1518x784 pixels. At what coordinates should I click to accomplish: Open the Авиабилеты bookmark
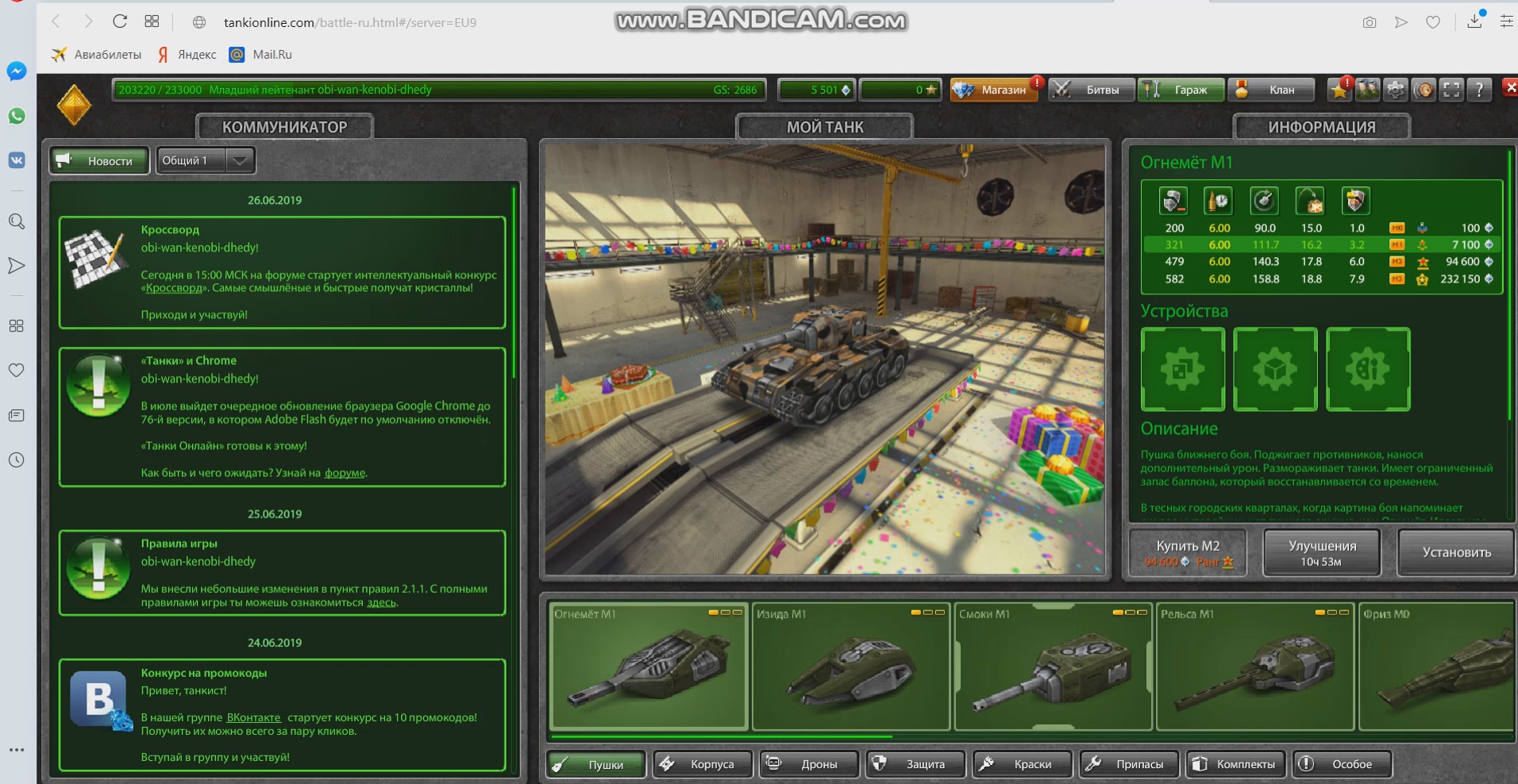pyautogui.click(x=96, y=54)
